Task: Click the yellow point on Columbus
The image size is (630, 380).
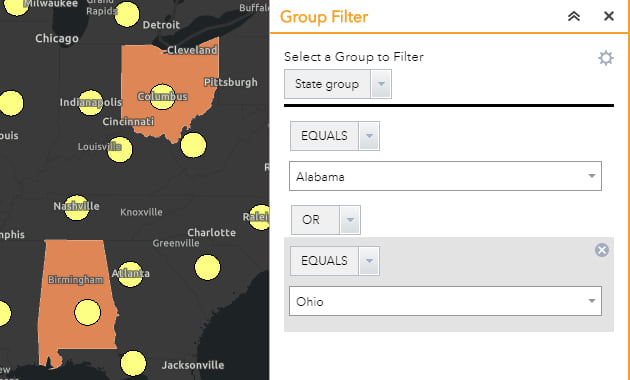Action: [x=162, y=96]
